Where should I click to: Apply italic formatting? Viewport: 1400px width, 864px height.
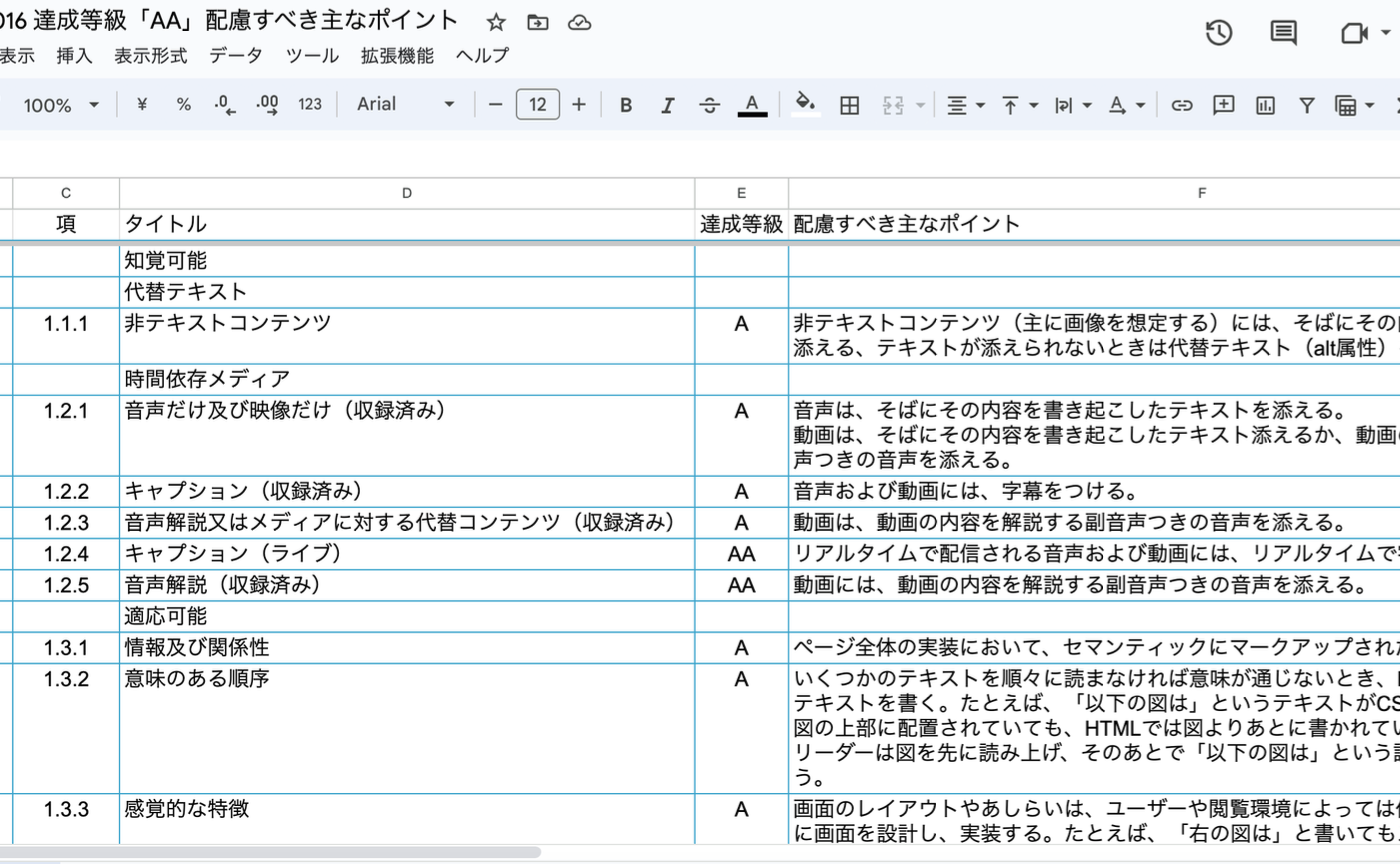pos(667,104)
